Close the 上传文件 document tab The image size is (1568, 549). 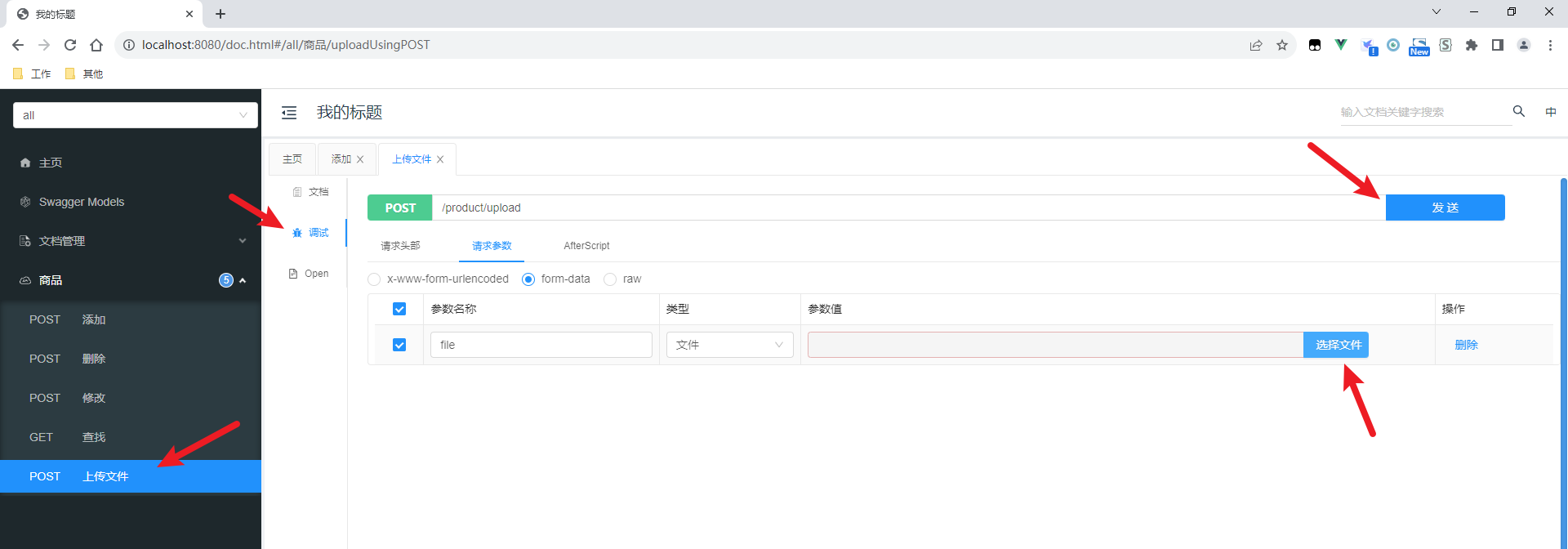tap(440, 159)
